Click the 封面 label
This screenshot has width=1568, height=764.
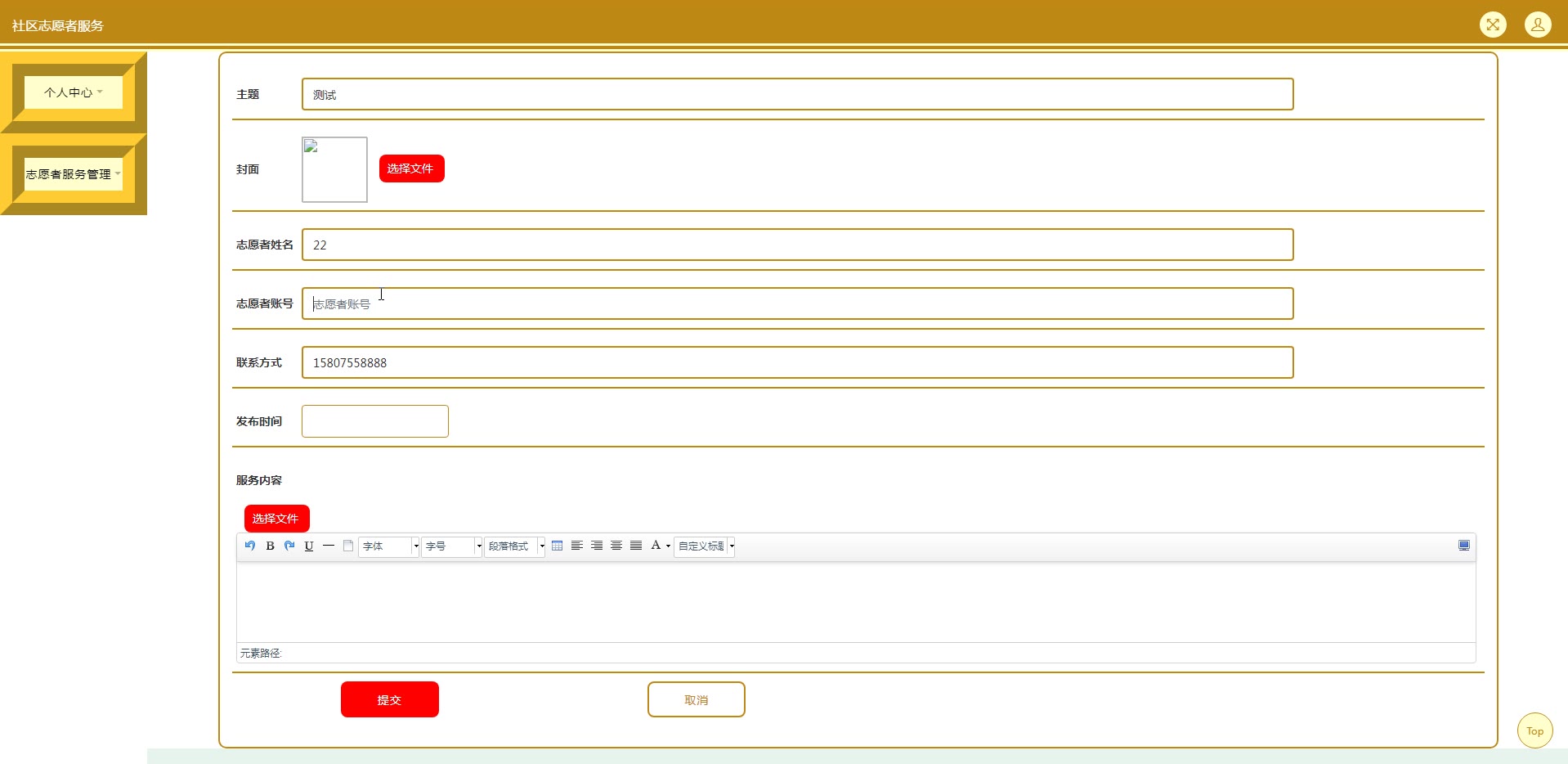point(248,169)
